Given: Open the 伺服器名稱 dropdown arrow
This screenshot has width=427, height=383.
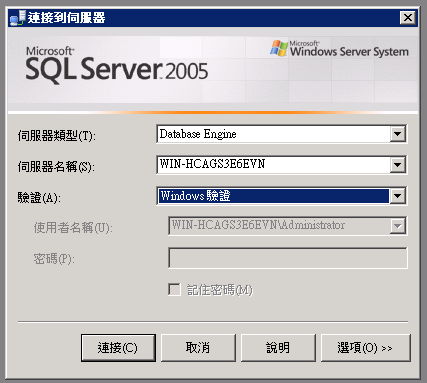Looking at the screenshot, I should pyautogui.click(x=398, y=165).
